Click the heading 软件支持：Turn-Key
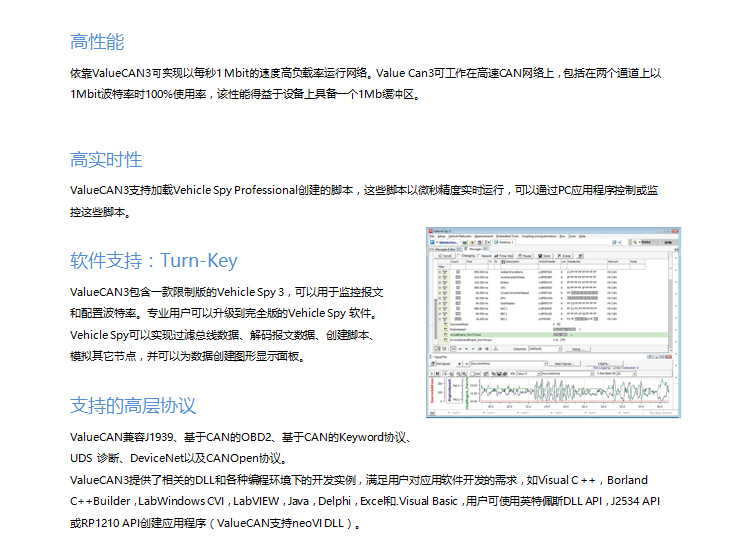 154,261
